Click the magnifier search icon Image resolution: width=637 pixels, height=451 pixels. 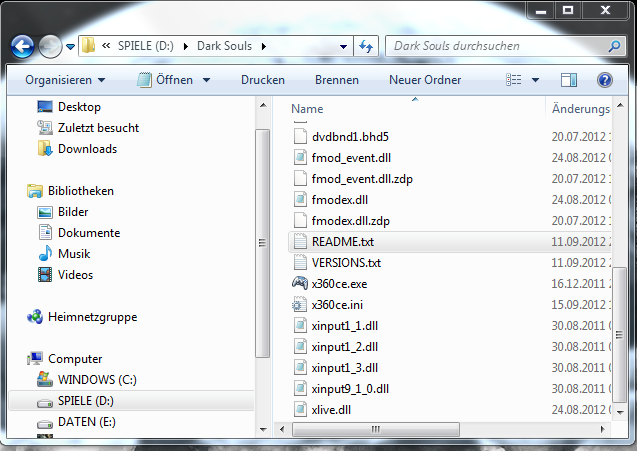click(x=614, y=46)
